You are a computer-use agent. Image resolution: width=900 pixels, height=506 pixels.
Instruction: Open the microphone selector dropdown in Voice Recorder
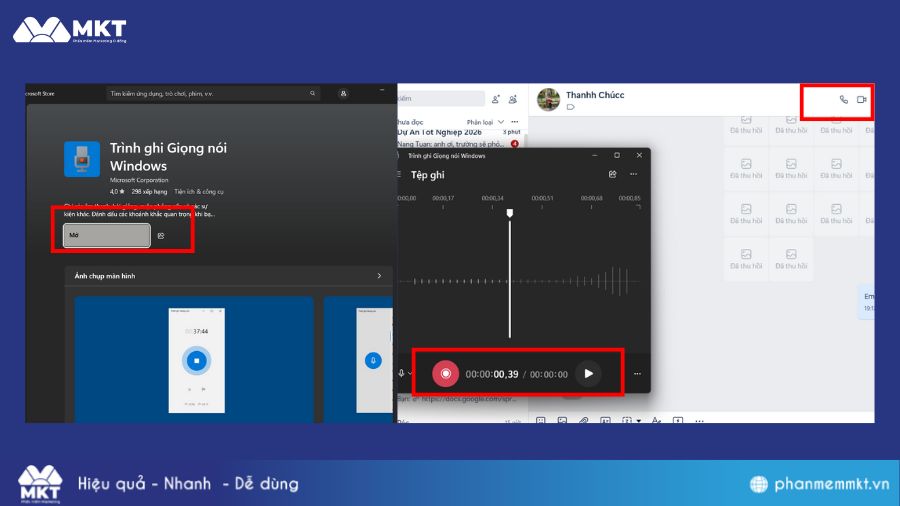(x=405, y=373)
